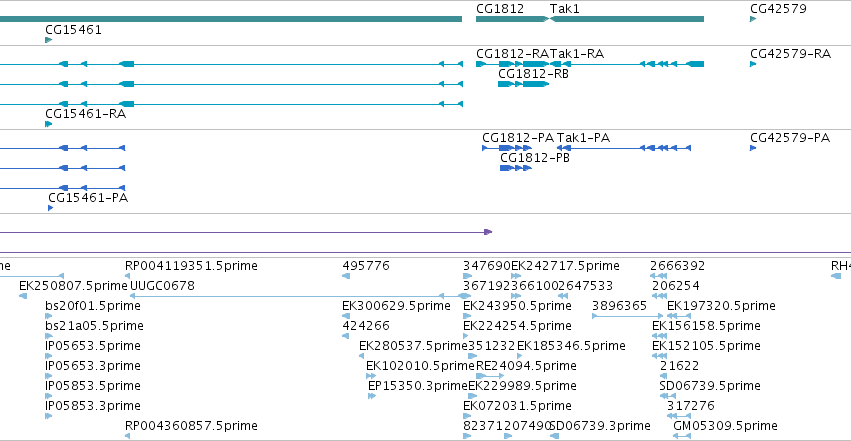Screen dimensions: 851x441
Task: Select the 3896365 feature label
Action: coord(619,306)
